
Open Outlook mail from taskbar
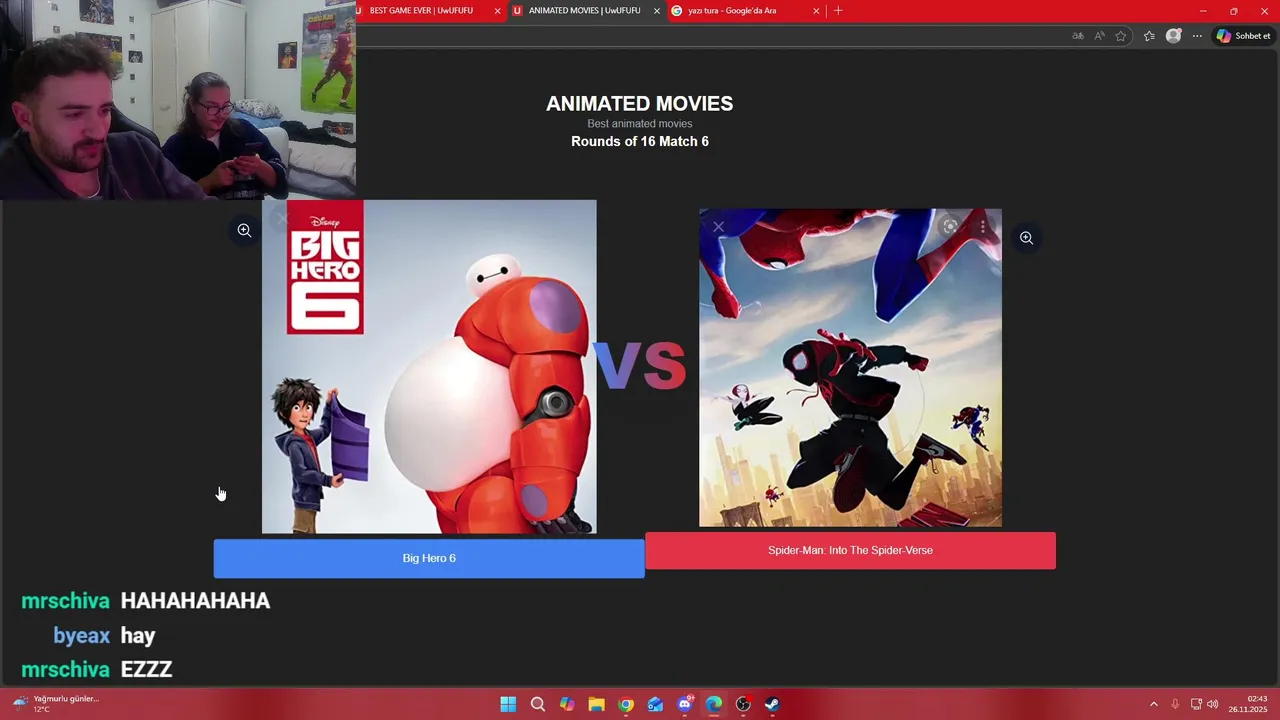[655, 704]
